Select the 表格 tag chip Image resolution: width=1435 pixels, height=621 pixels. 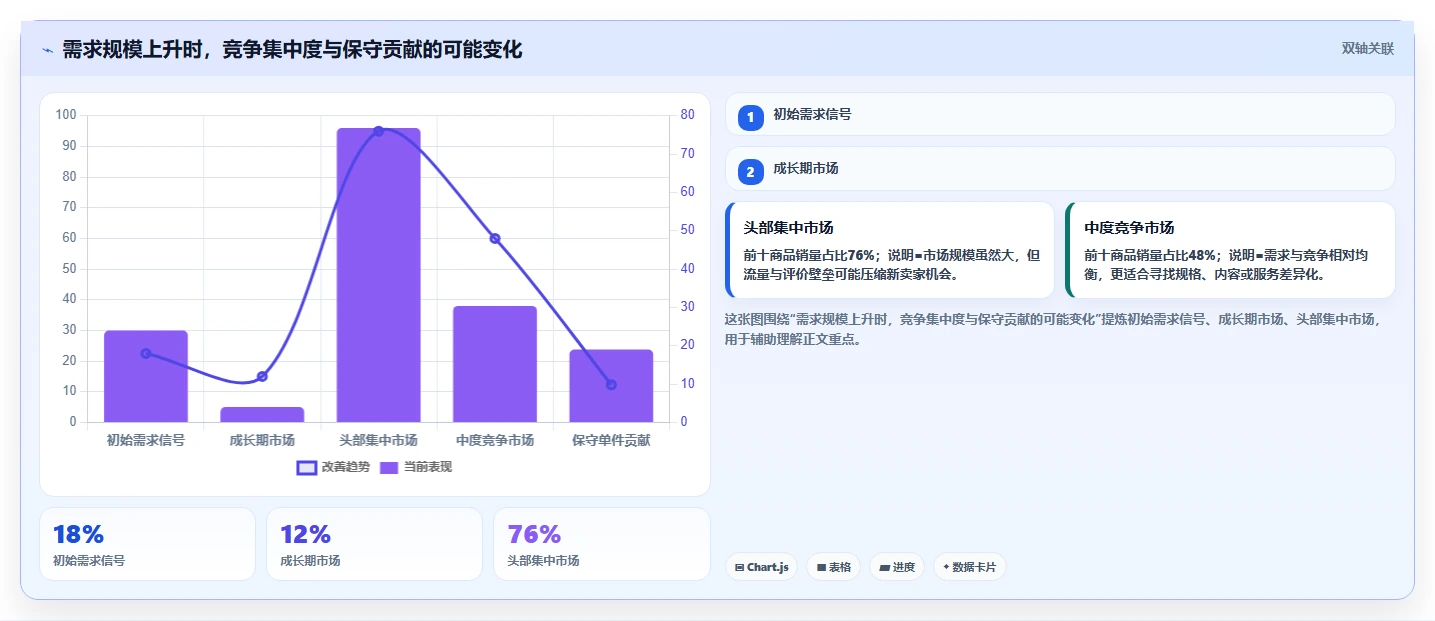tap(833, 567)
